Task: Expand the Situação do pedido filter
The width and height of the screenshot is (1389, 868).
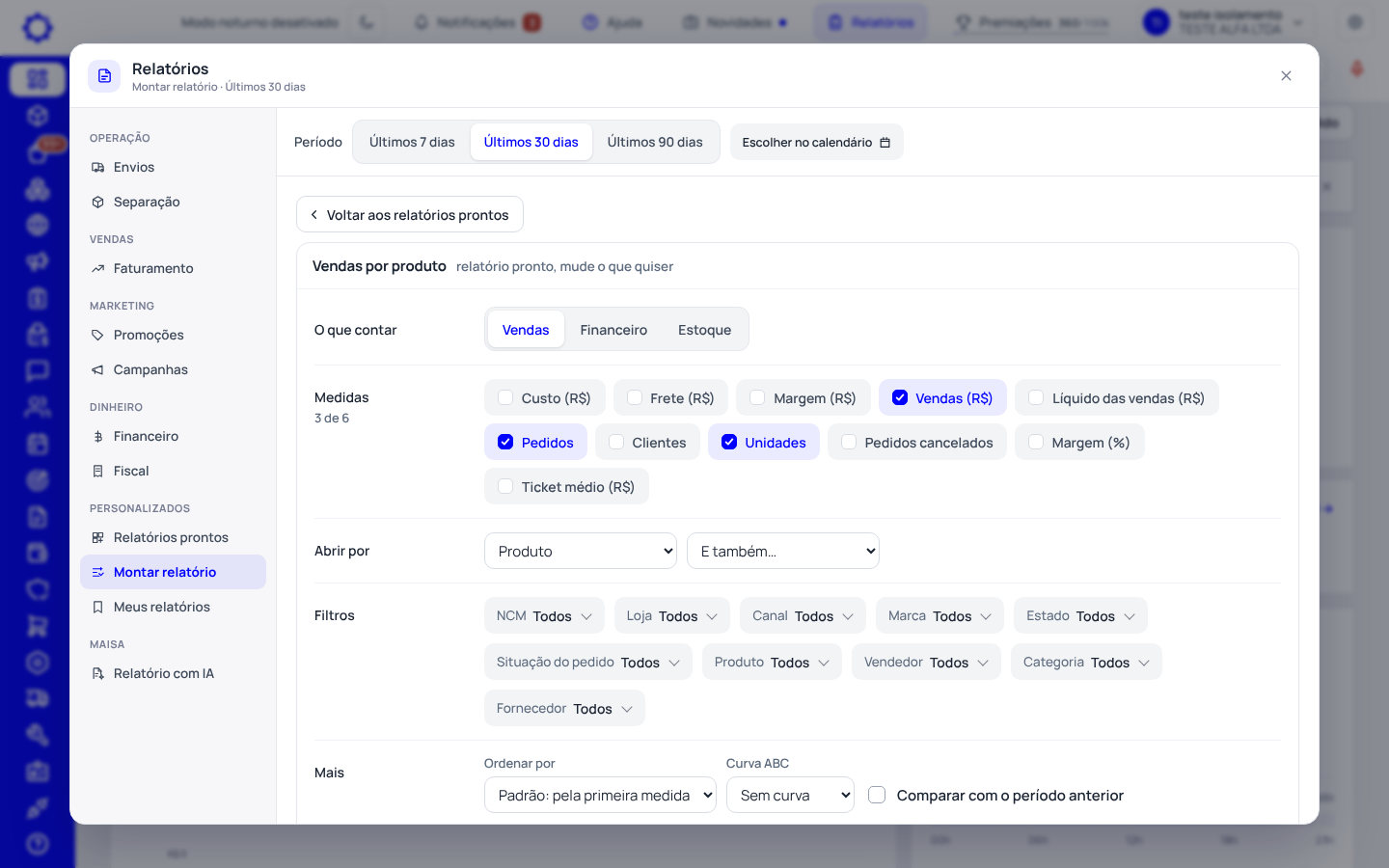Action: [x=588, y=663]
